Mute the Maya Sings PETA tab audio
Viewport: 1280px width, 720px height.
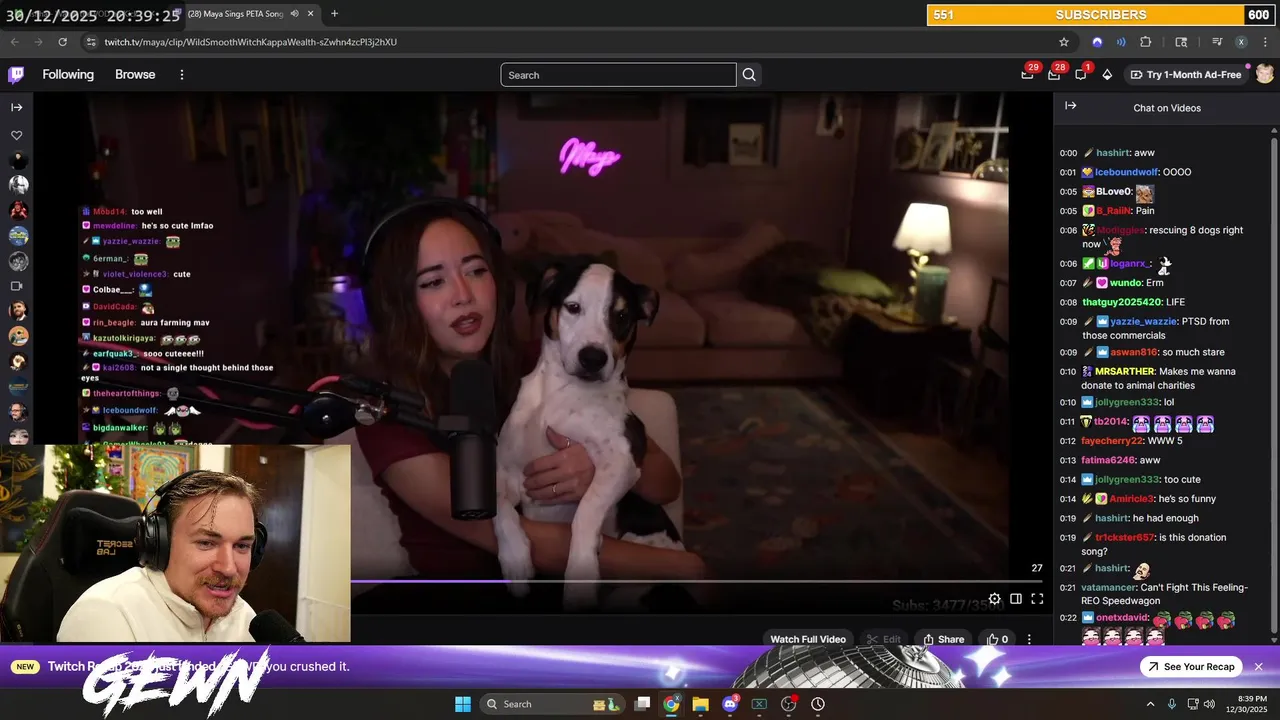pyautogui.click(x=294, y=14)
